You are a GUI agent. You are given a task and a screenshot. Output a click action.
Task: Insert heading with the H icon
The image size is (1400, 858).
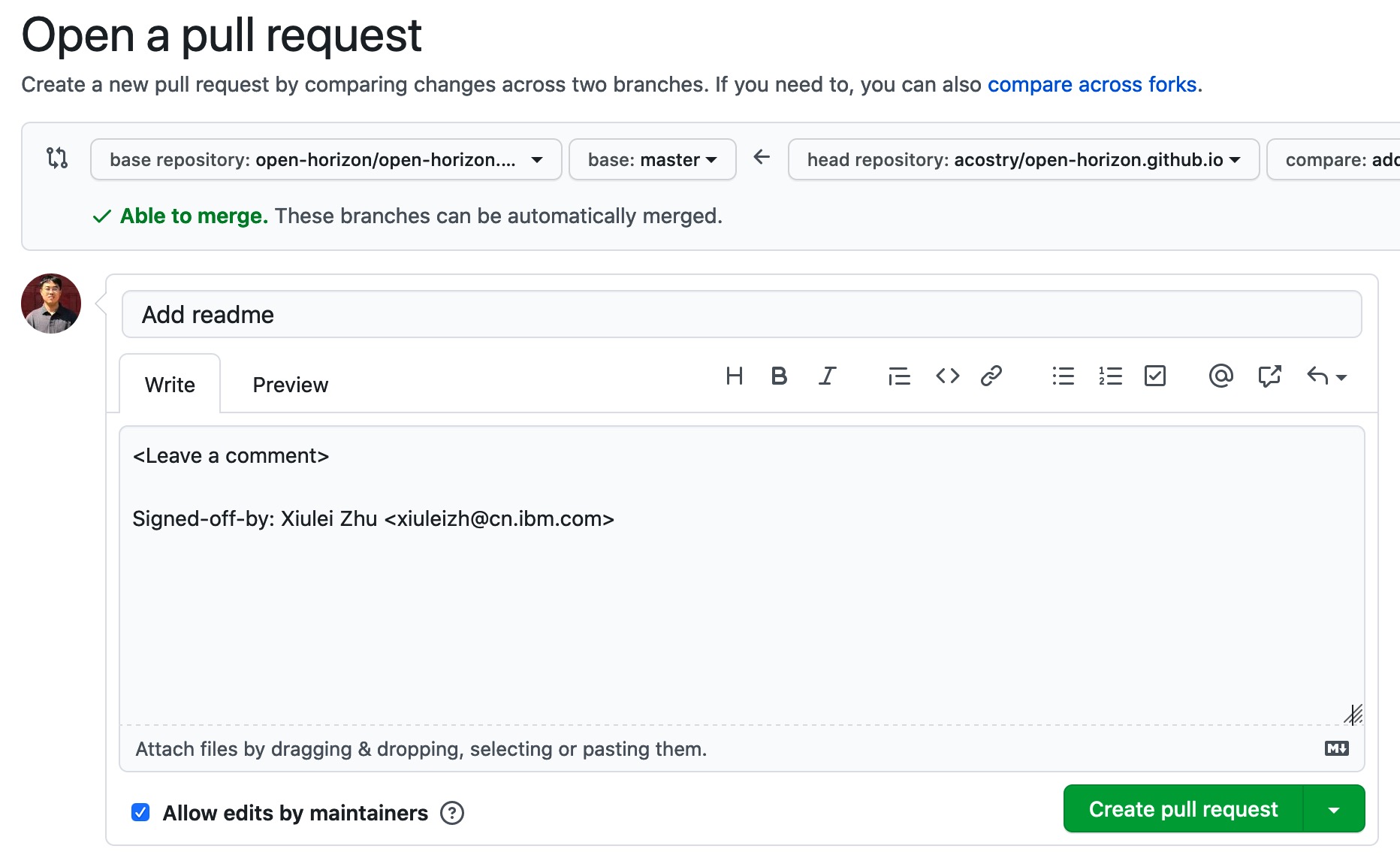pyautogui.click(x=735, y=376)
